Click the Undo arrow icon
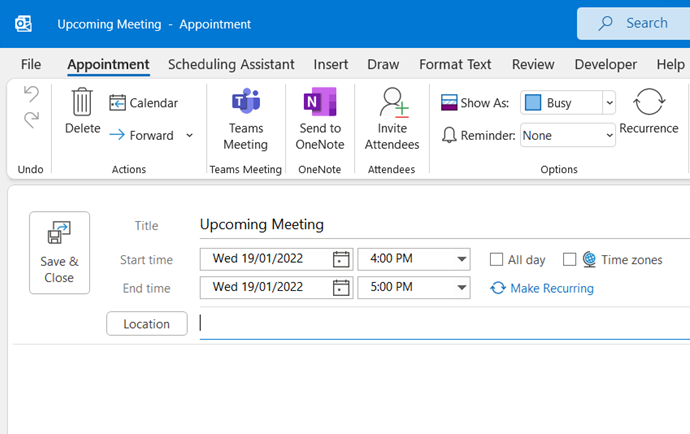 (x=31, y=94)
